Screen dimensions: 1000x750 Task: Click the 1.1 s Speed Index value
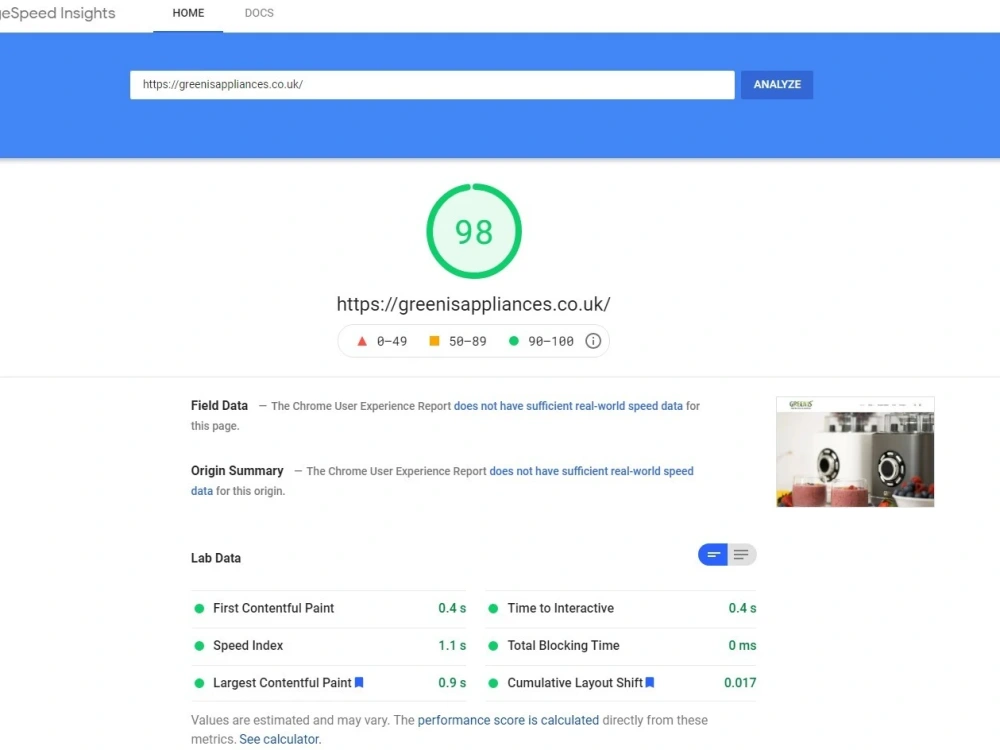coord(452,646)
